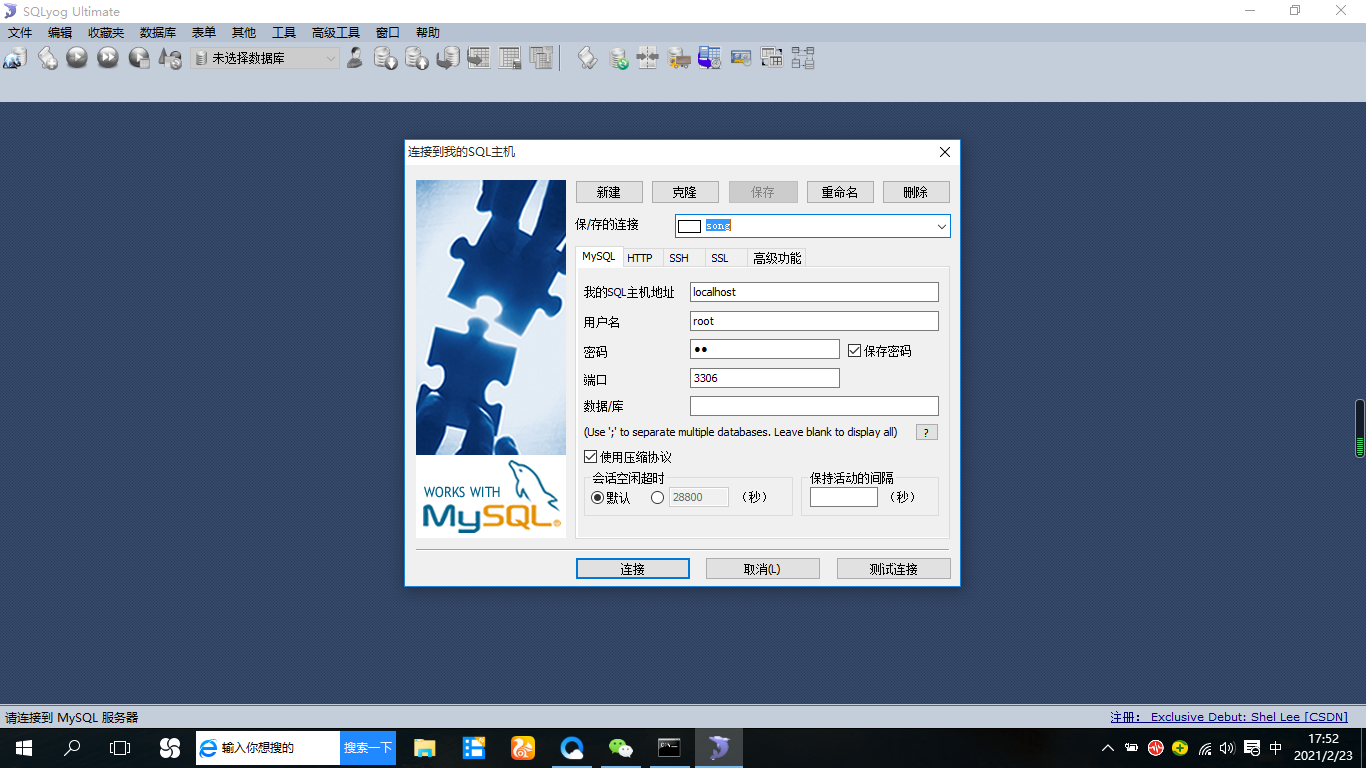Click the copy database to host icon
The image size is (1366, 768).
448,58
